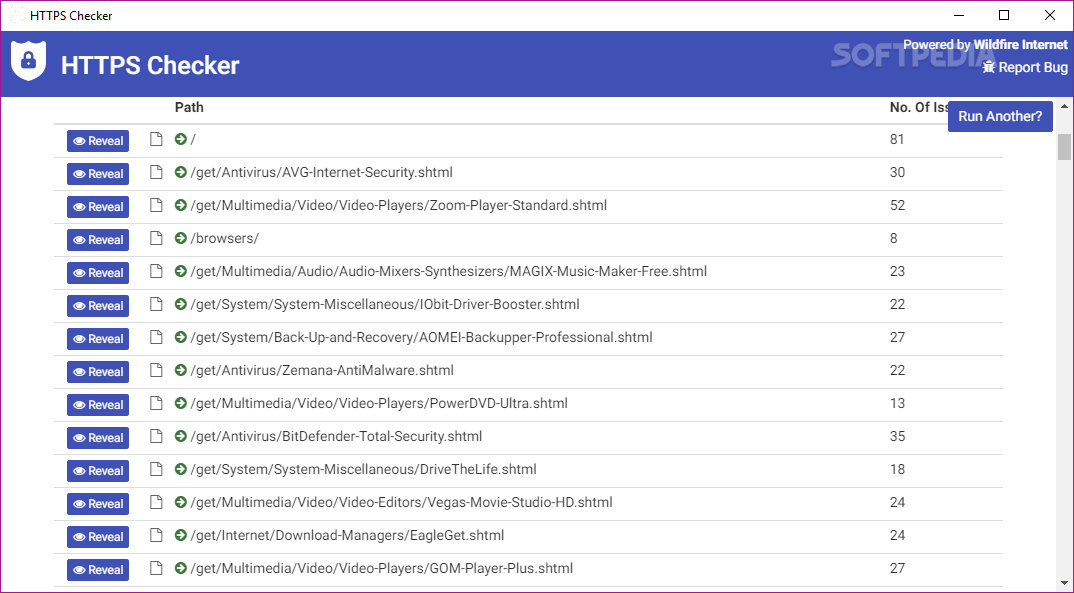Reveal issues for DriveTheLife.shtml
The image size is (1074, 593).
pyautogui.click(x=98, y=470)
